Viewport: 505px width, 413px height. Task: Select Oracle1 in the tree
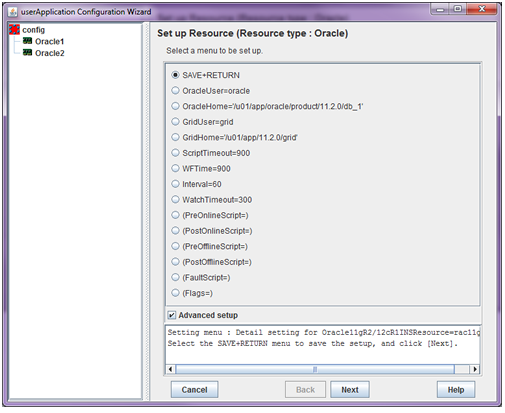(49, 42)
